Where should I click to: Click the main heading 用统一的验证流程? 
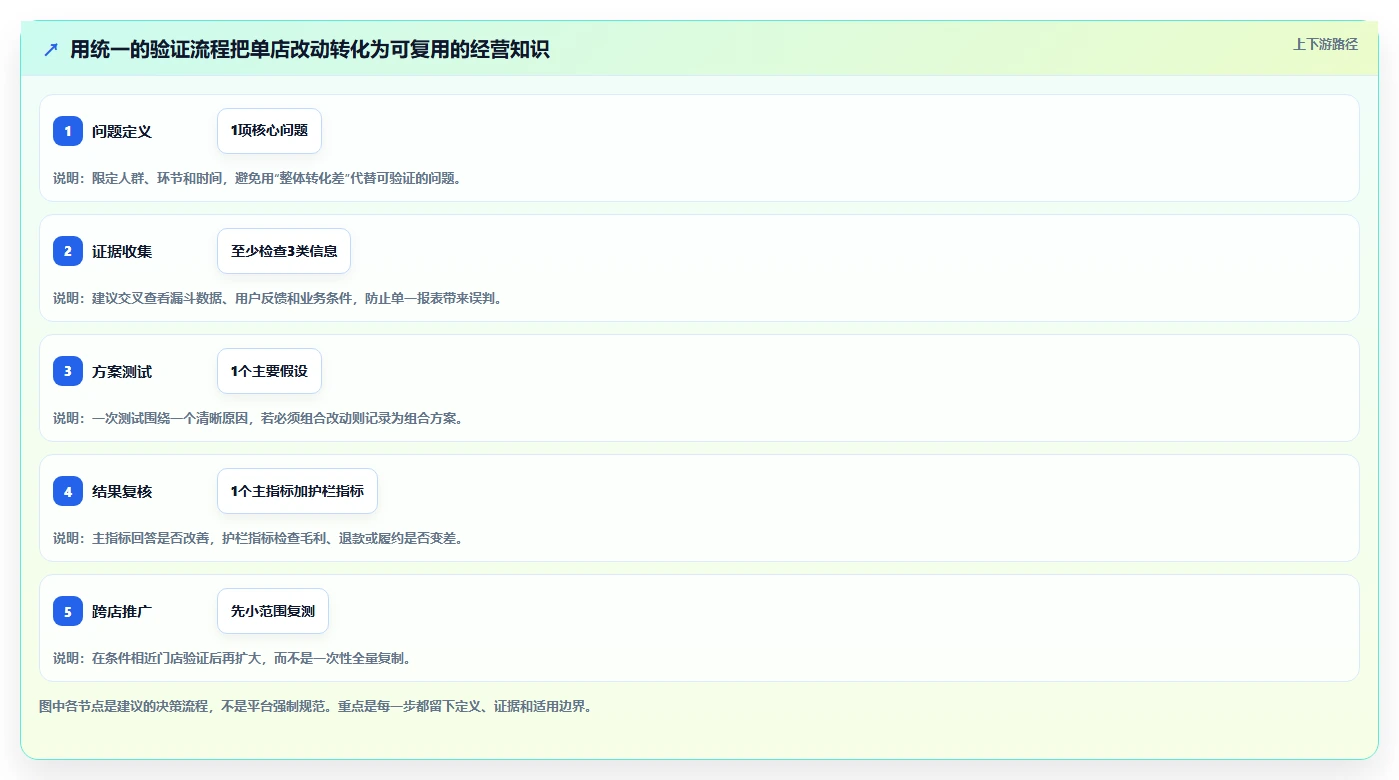tap(310, 49)
